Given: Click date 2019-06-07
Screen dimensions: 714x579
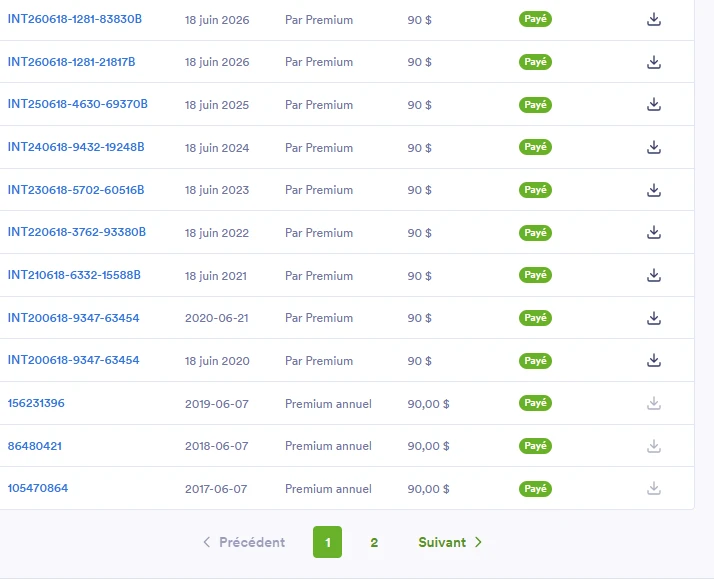Looking at the screenshot, I should [x=217, y=404].
